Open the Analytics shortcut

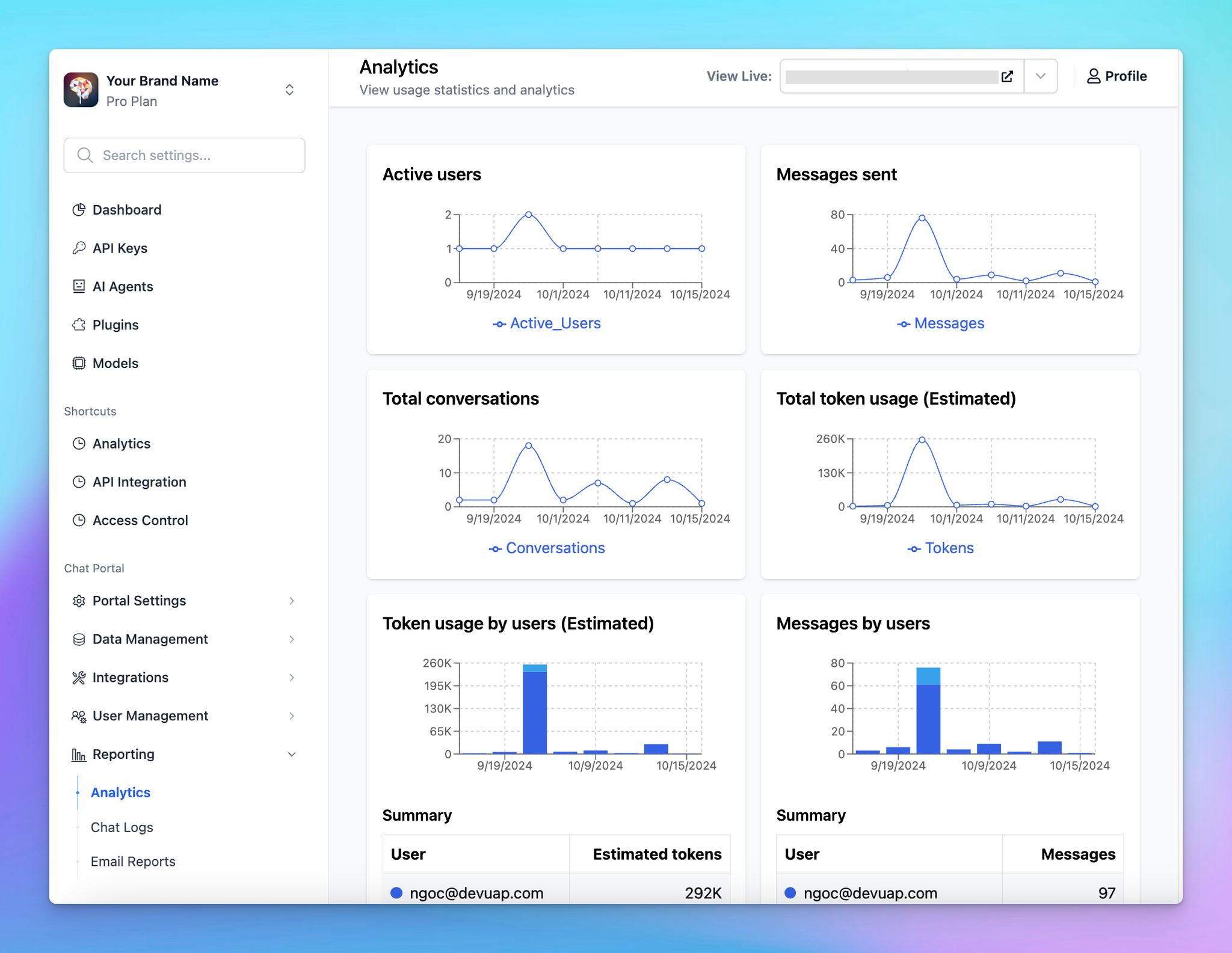tap(122, 444)
